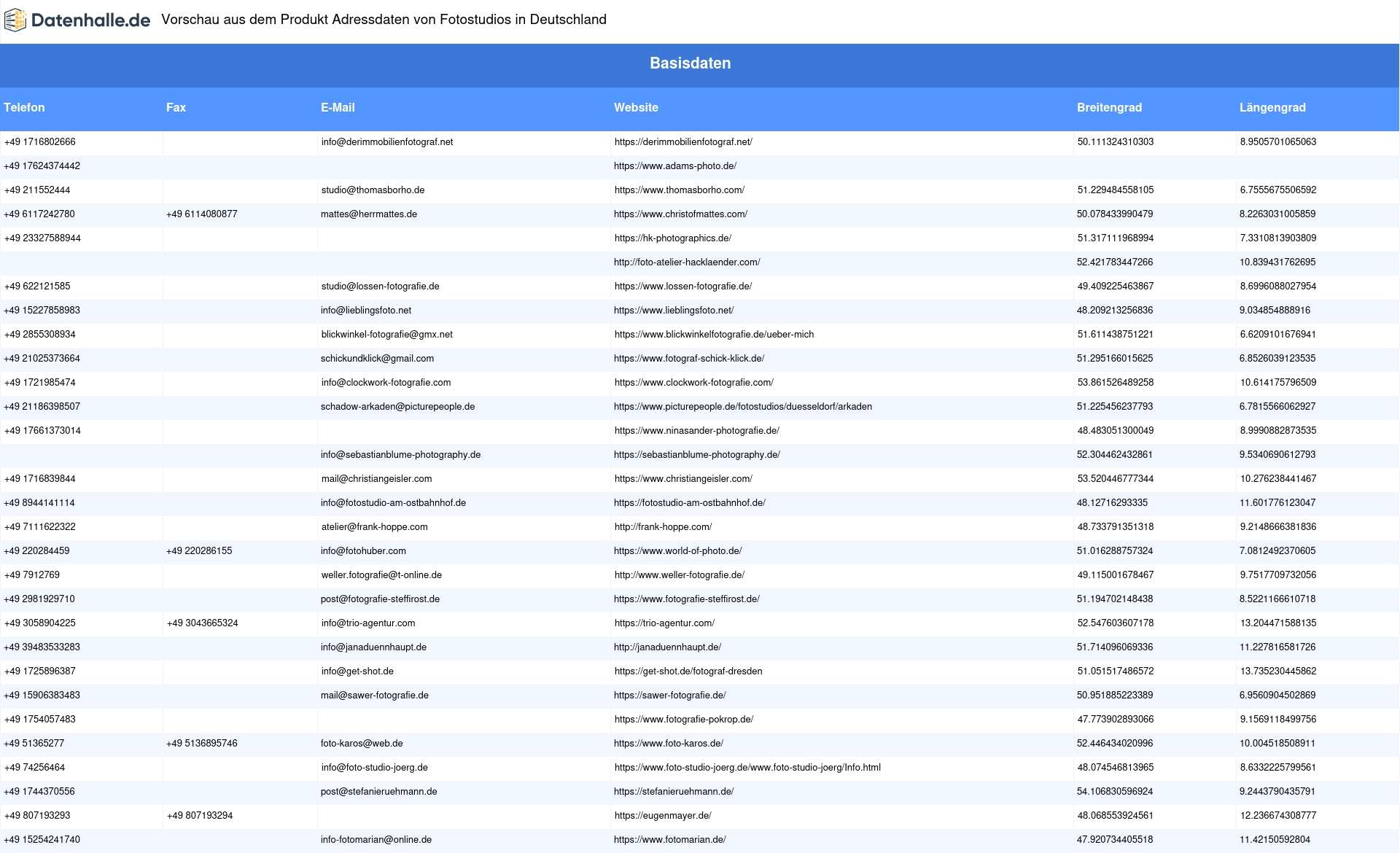Viewport: 1400px width, 853px height.
Task: Select the Website column header
Action: point(636,107)
